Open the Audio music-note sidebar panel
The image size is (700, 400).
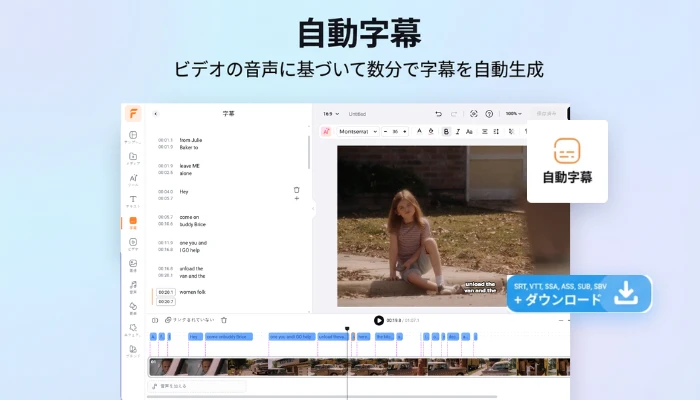point(133,287)
